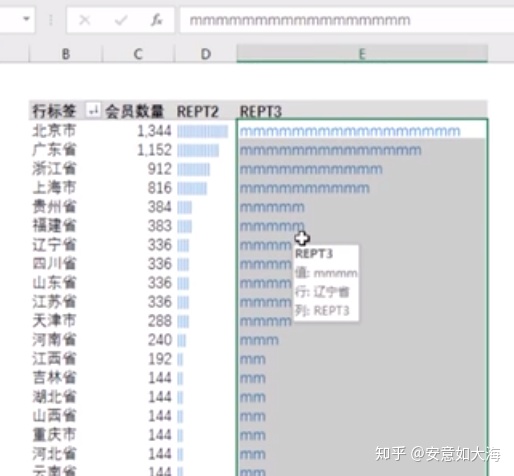Screen dimensions: 514x476
Task: Click the 会员数量 header cell
Action: click(x=134, y=111)
